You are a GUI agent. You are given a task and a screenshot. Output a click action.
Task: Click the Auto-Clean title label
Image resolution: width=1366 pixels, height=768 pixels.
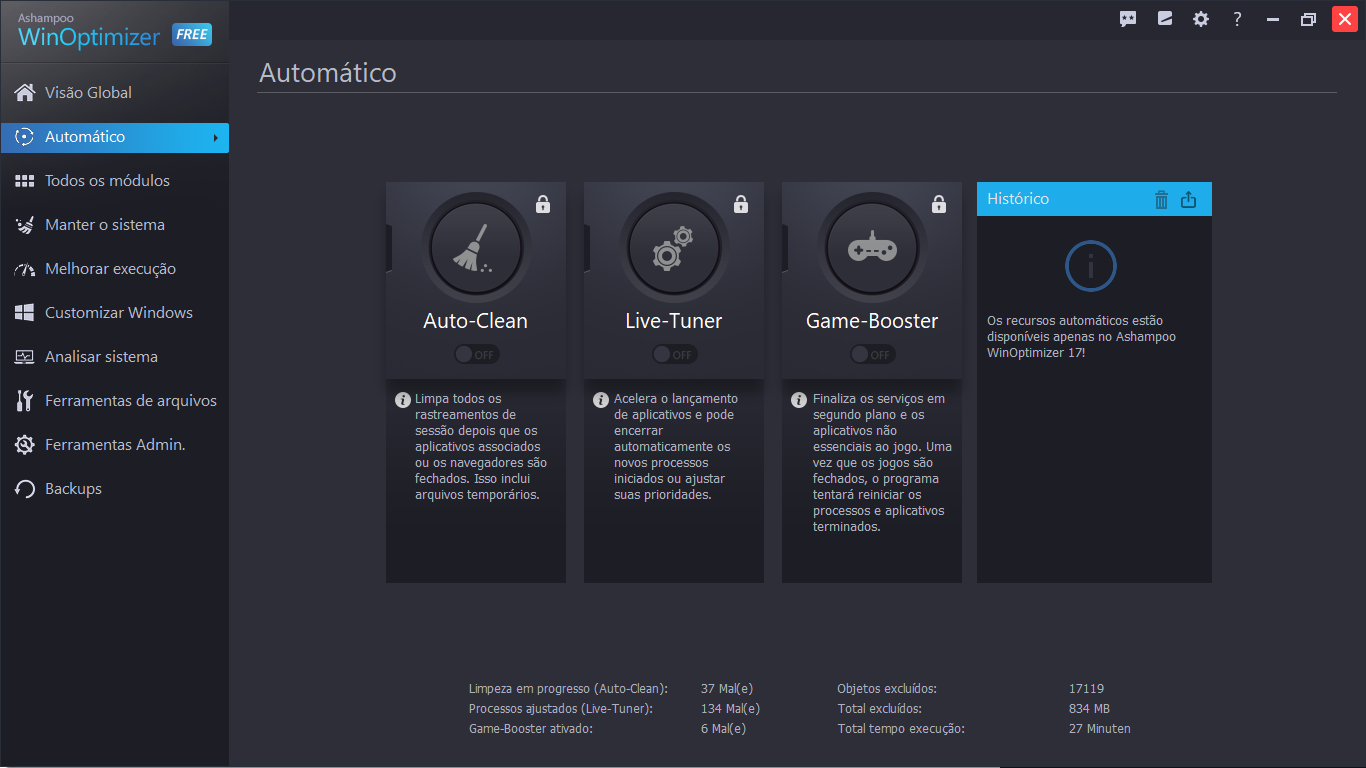coord(476,321)
